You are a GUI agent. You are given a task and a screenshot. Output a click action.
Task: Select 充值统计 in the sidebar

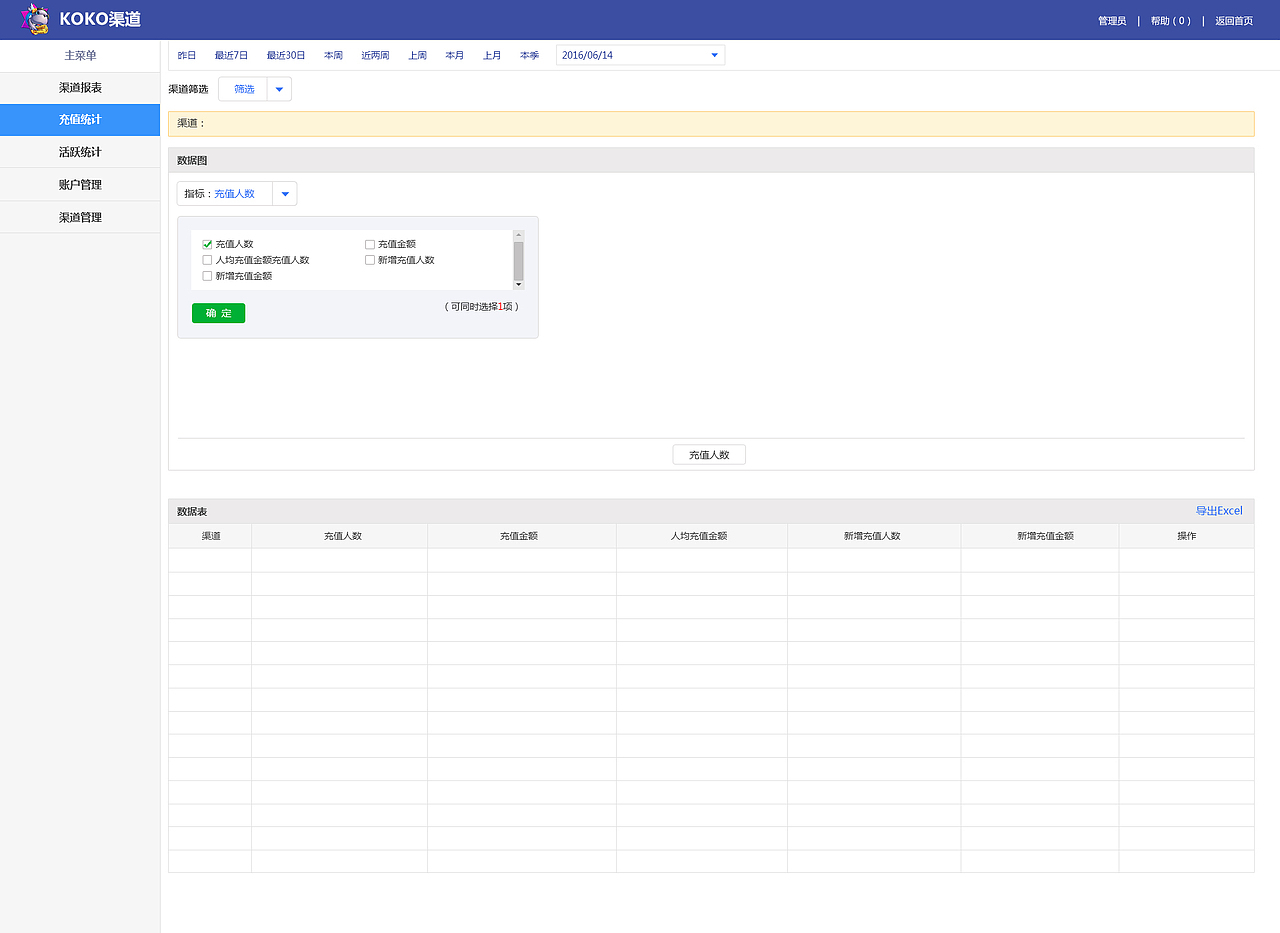[80, 120]
